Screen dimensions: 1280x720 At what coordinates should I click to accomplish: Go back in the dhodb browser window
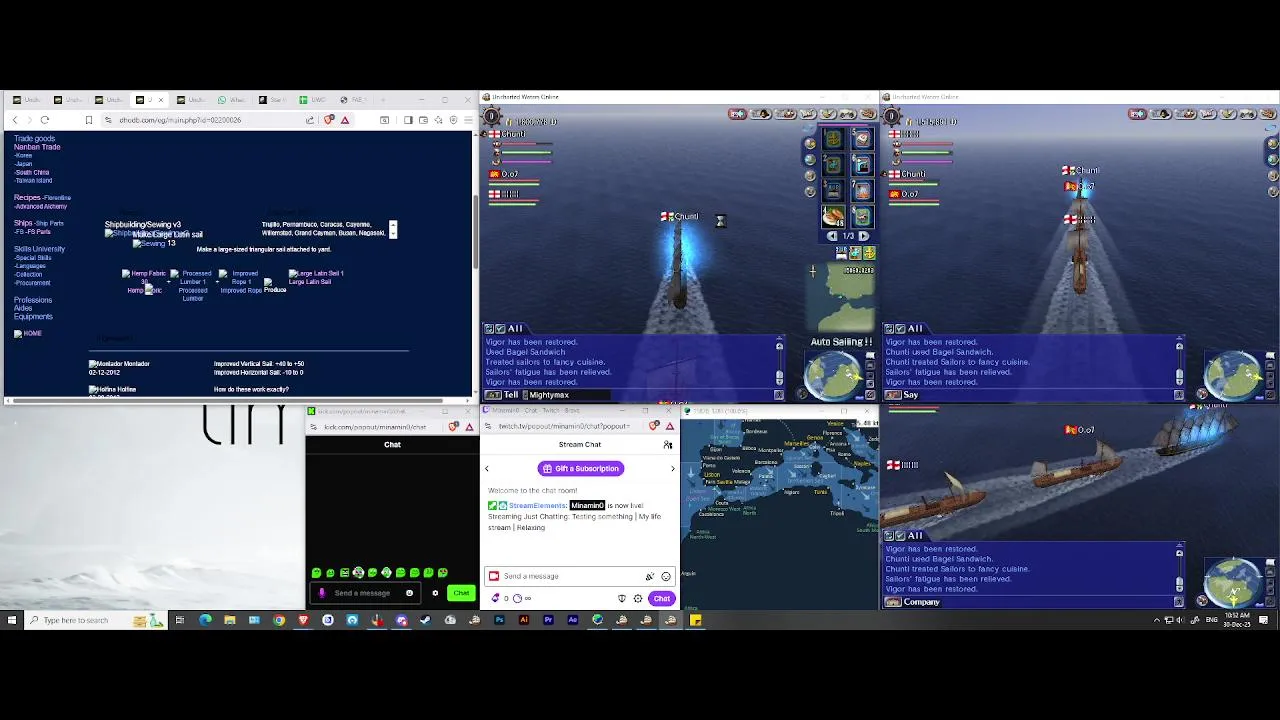(x=15, y=120)
